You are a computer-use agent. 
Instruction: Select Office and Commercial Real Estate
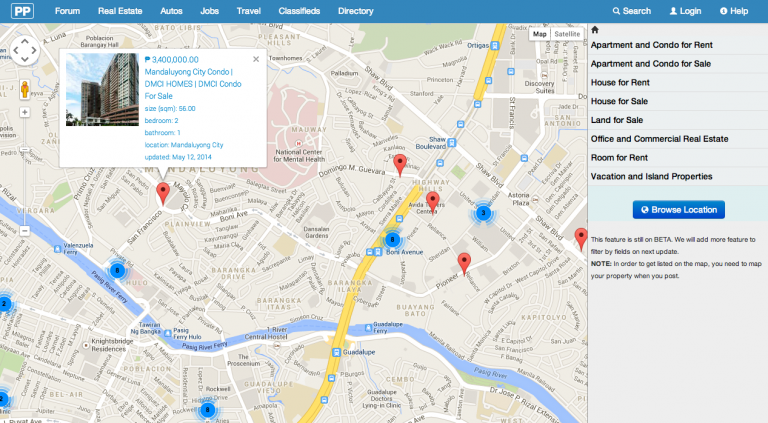click(659, 139)
